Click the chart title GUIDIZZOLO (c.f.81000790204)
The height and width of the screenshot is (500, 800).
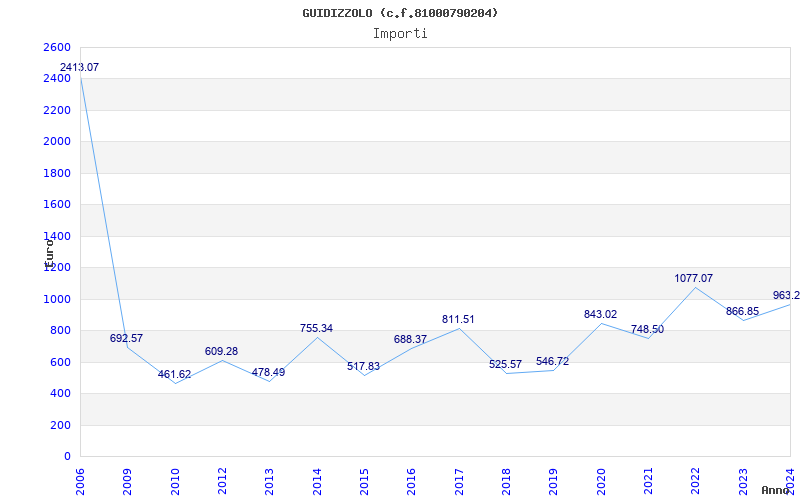400,13
